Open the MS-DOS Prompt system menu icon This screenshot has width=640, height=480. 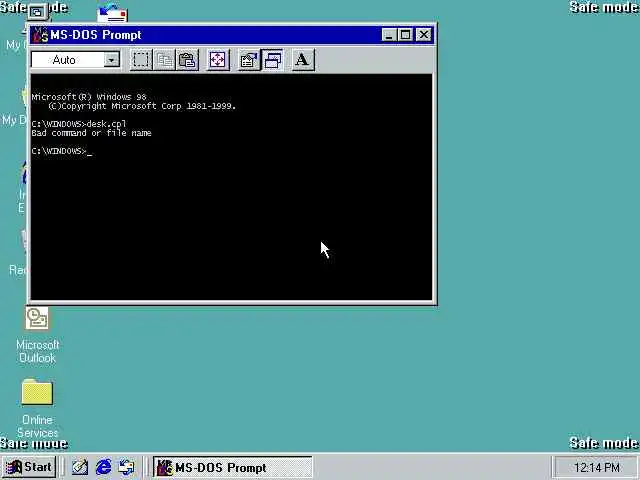[40, 35]
